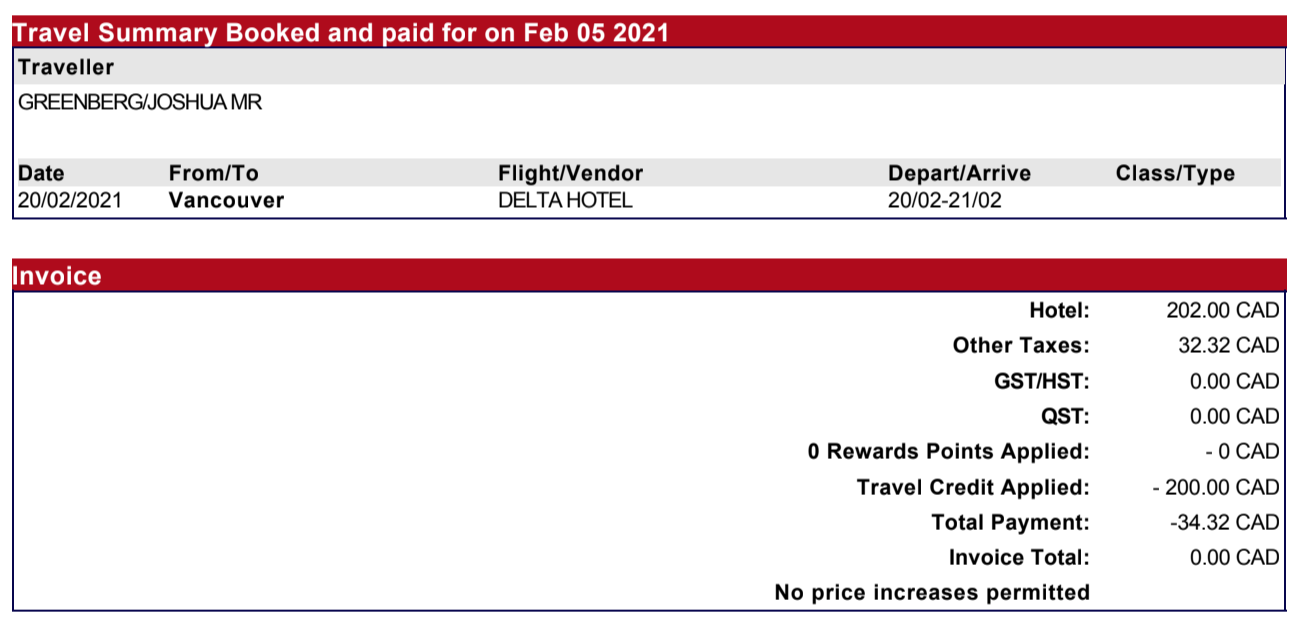Viewport: 1300px width, 620px height.
Task: Click the red Invoice section header
Action: (x=58, y=276)
